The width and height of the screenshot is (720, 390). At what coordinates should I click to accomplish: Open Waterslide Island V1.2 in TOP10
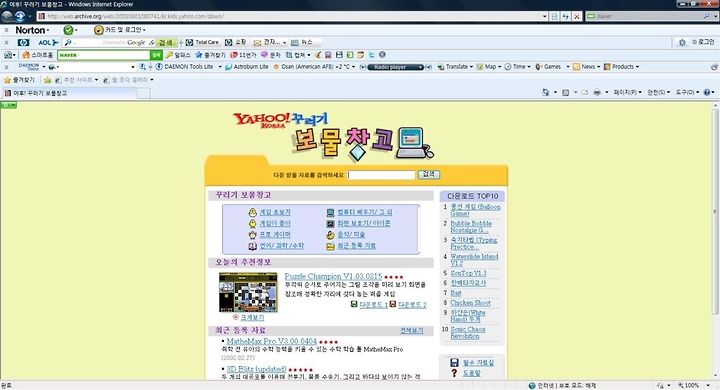pyautogui.click(x=474, y=260)
